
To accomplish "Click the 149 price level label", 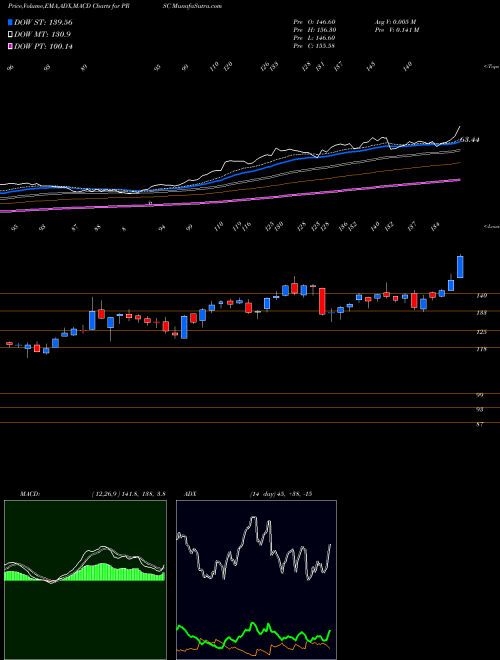I will 482,296.
